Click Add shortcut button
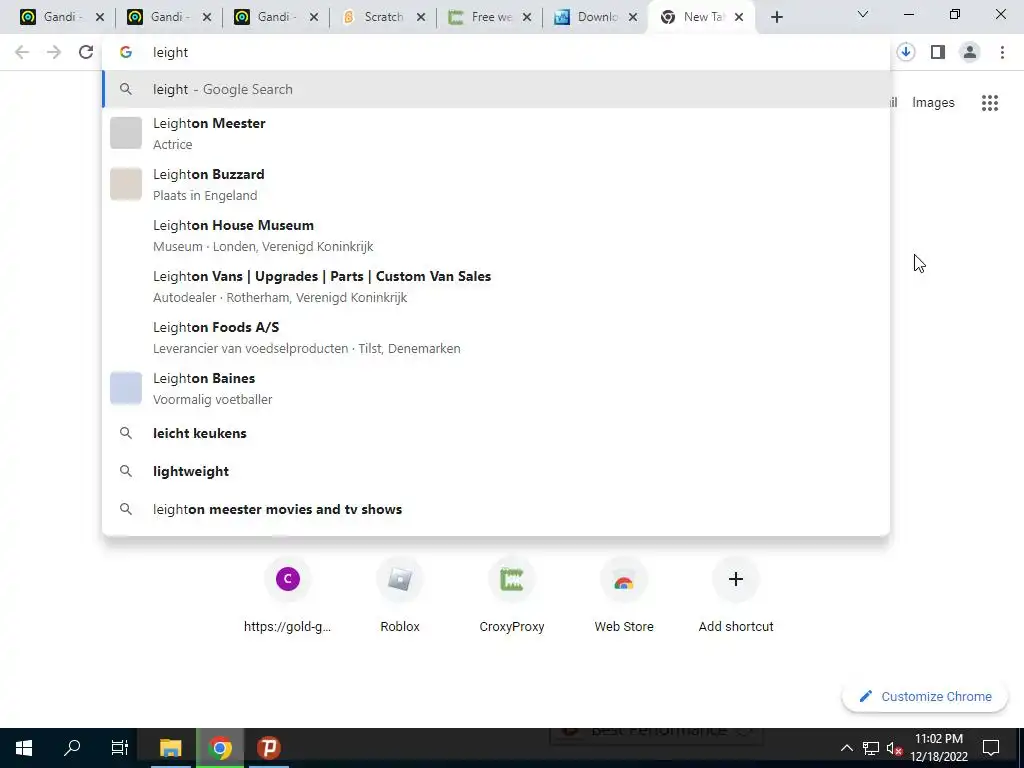 (x=736, y=596)
